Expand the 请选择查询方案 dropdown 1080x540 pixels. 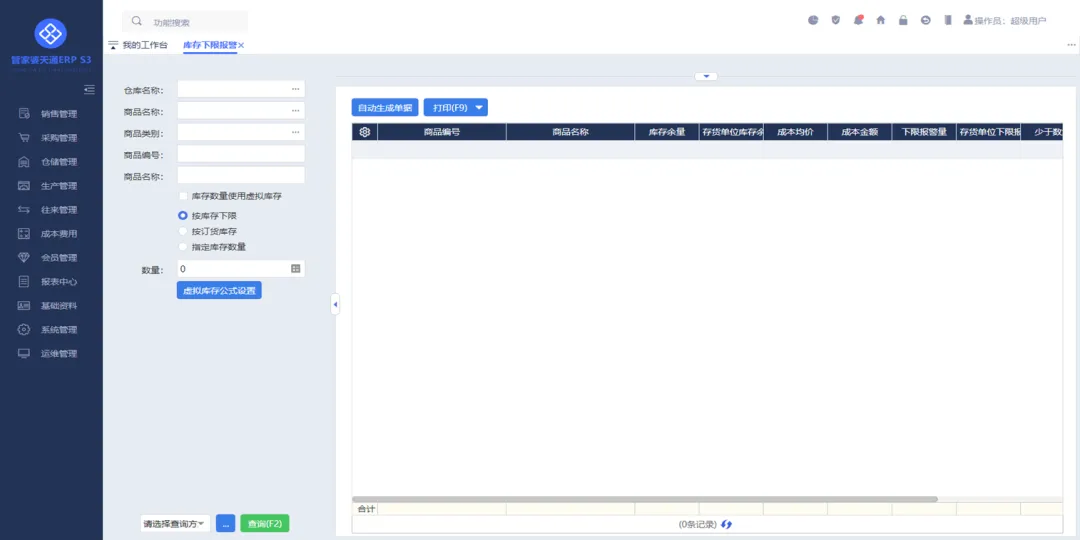pyautogui.click(x=175, y=524)
